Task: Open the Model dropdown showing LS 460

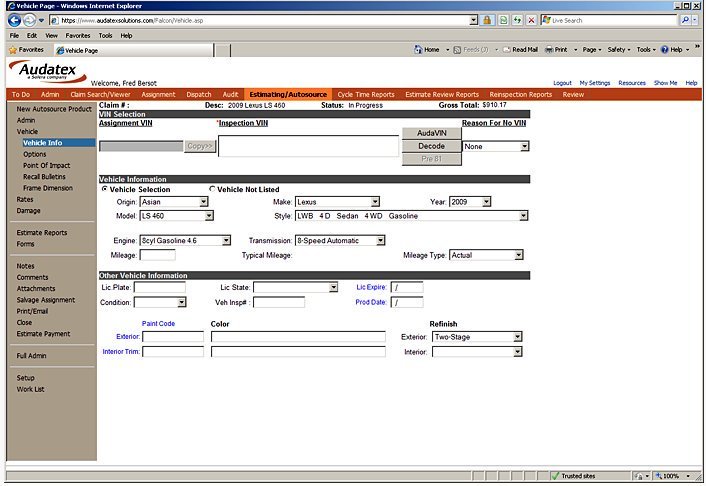Action: [x=176, y=216]
